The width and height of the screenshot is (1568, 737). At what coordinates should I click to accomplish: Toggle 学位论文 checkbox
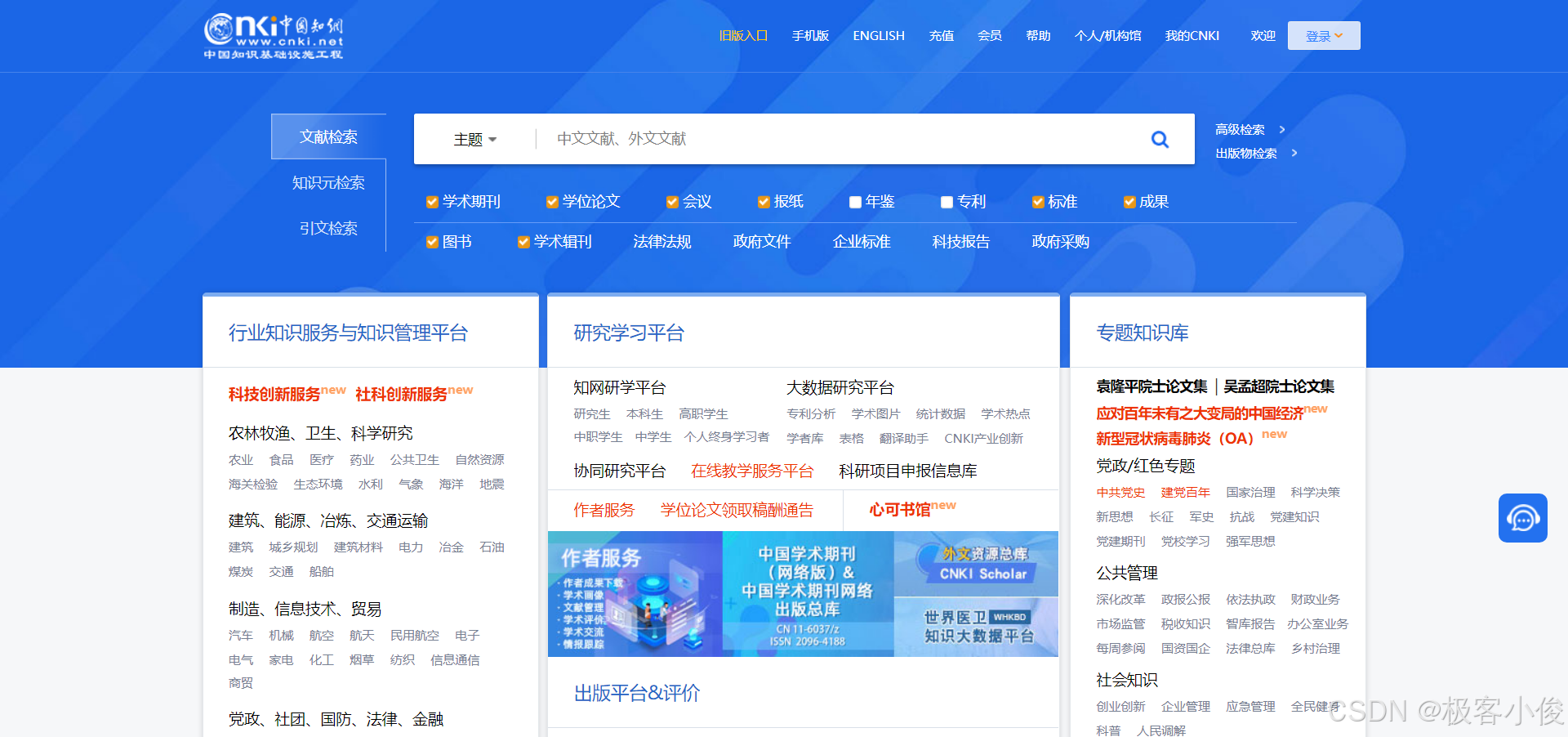552,202
